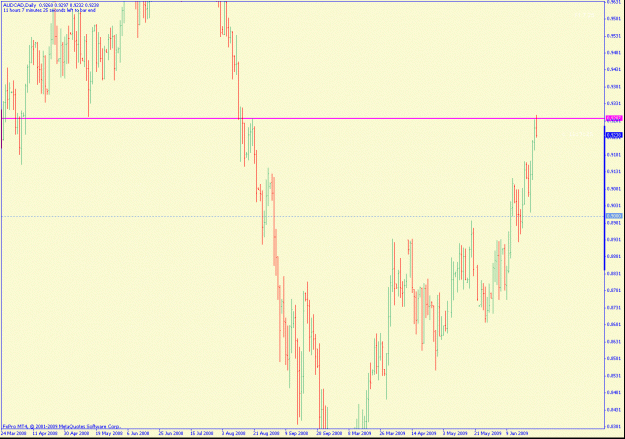This screenshot has height=439, width=625.
Task: Click the 0.9481 price axis label
Action: click(x=614, y=53)
